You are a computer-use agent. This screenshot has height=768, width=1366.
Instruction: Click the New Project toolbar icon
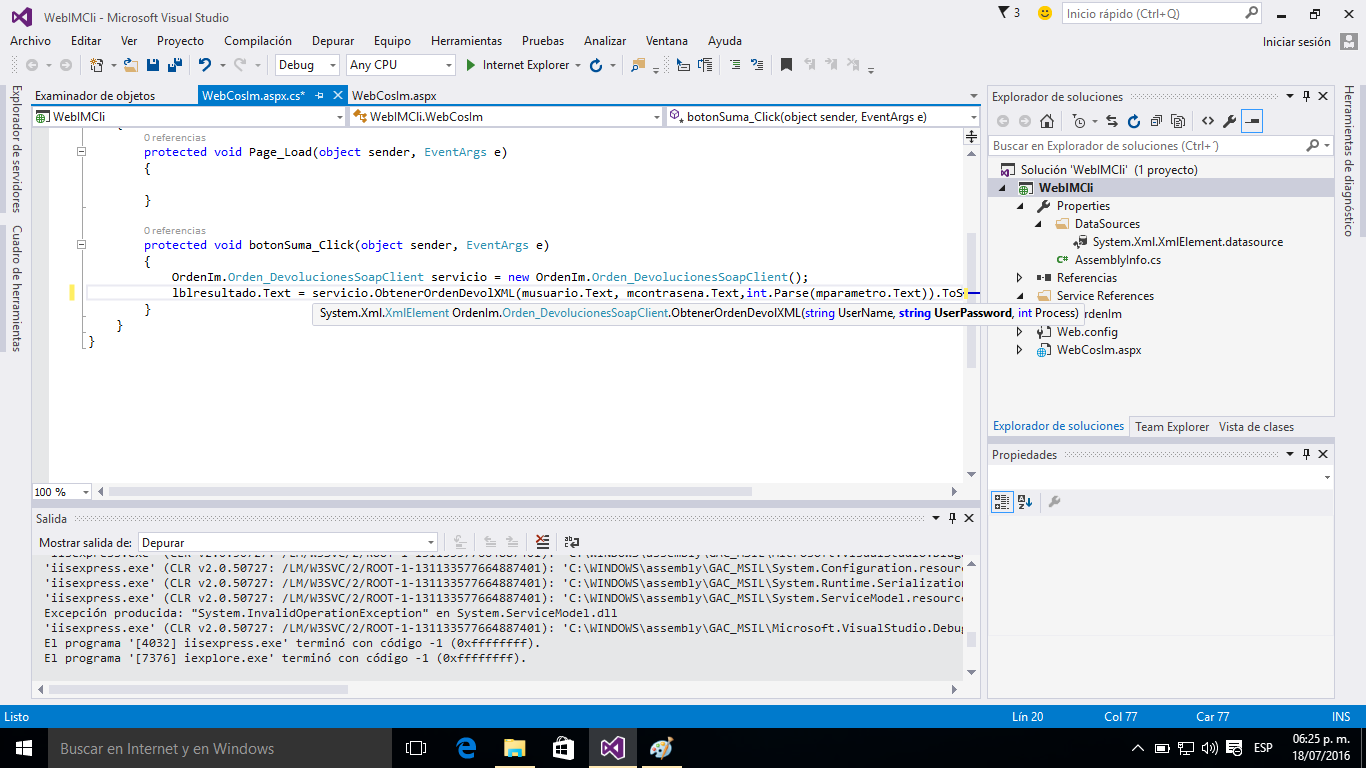click(97, 65)
